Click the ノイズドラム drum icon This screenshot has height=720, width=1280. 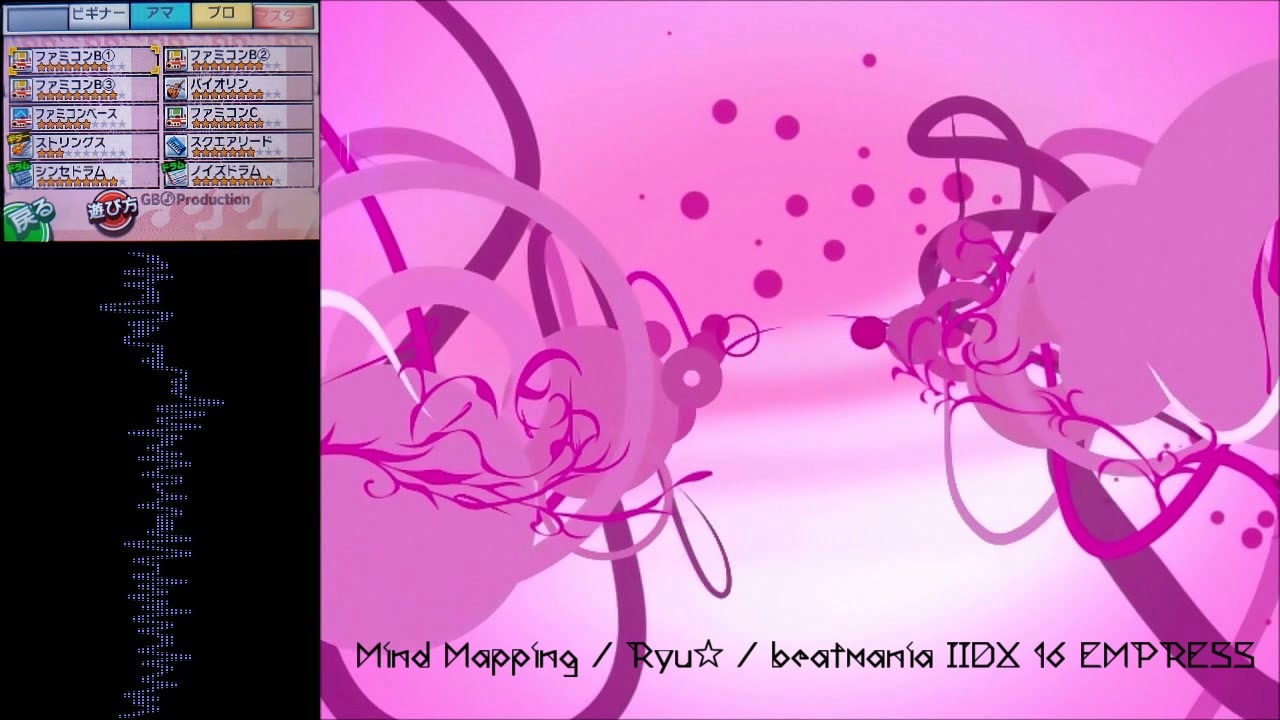click(x=176, y=174)
